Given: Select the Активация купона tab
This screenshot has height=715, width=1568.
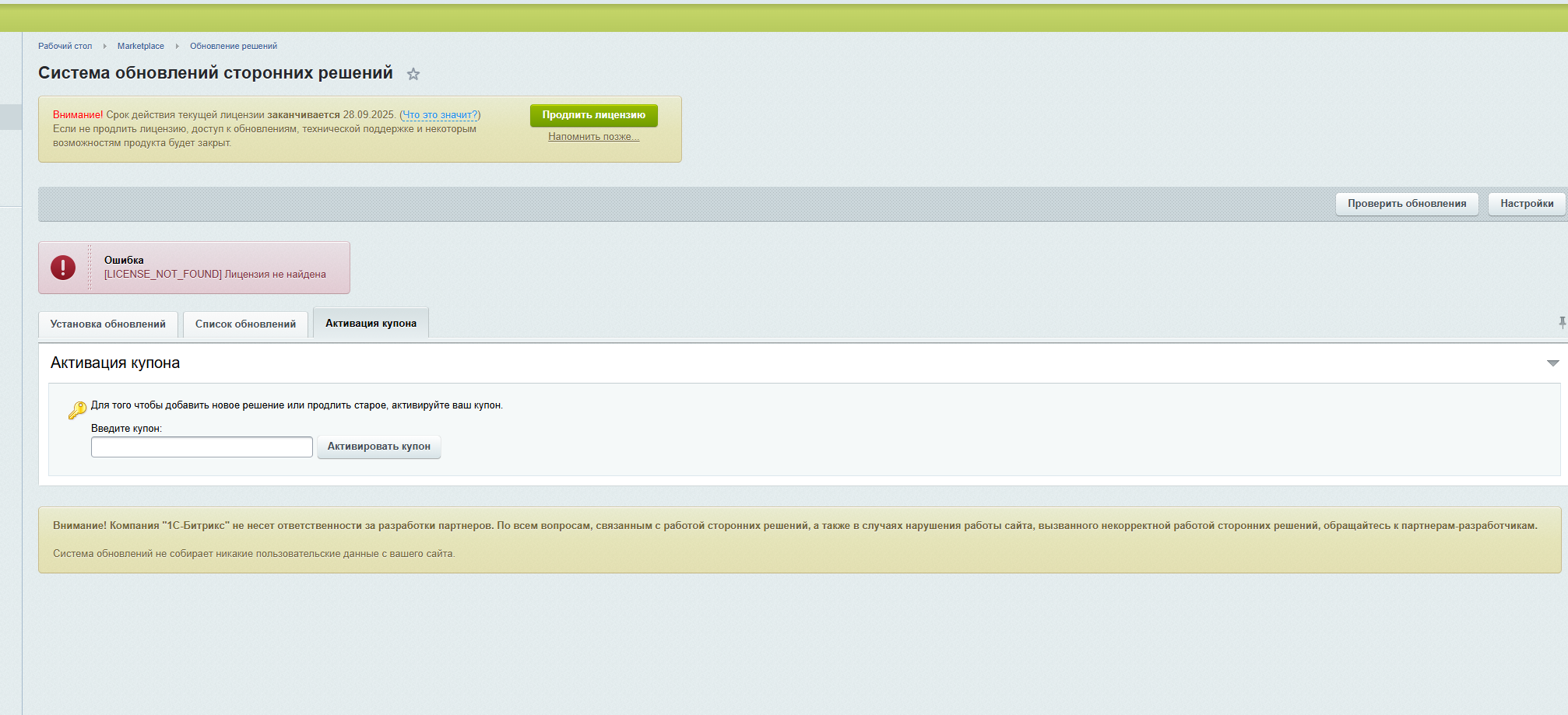Looking at the screenshot, I should pyautogui.click(x=371, y=324).
